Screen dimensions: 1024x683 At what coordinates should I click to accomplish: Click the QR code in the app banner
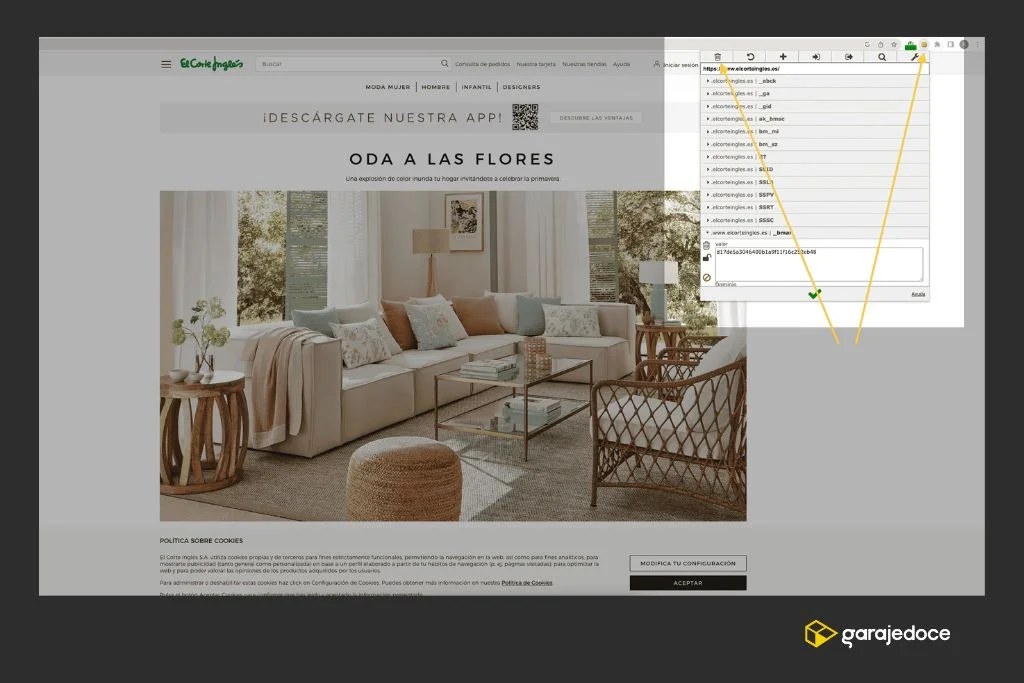click(x=525, y=118)
